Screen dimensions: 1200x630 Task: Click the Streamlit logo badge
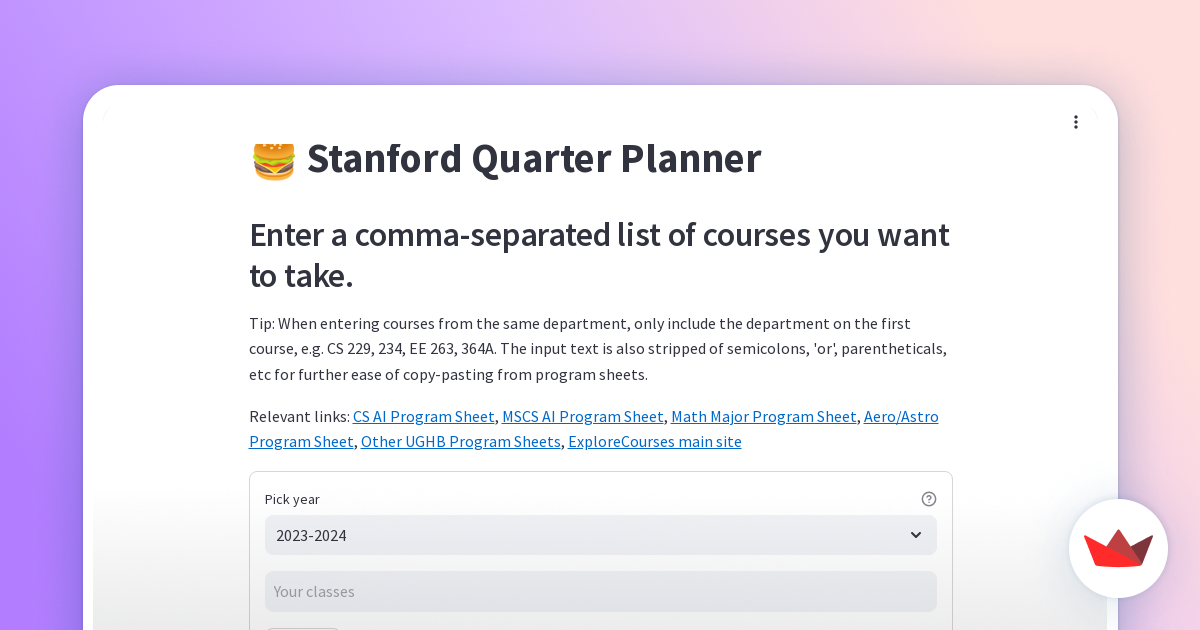(1118, 548)
